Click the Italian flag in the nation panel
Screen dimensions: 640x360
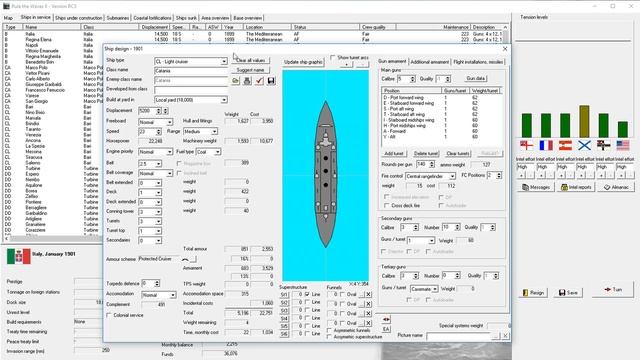point(19,256)
